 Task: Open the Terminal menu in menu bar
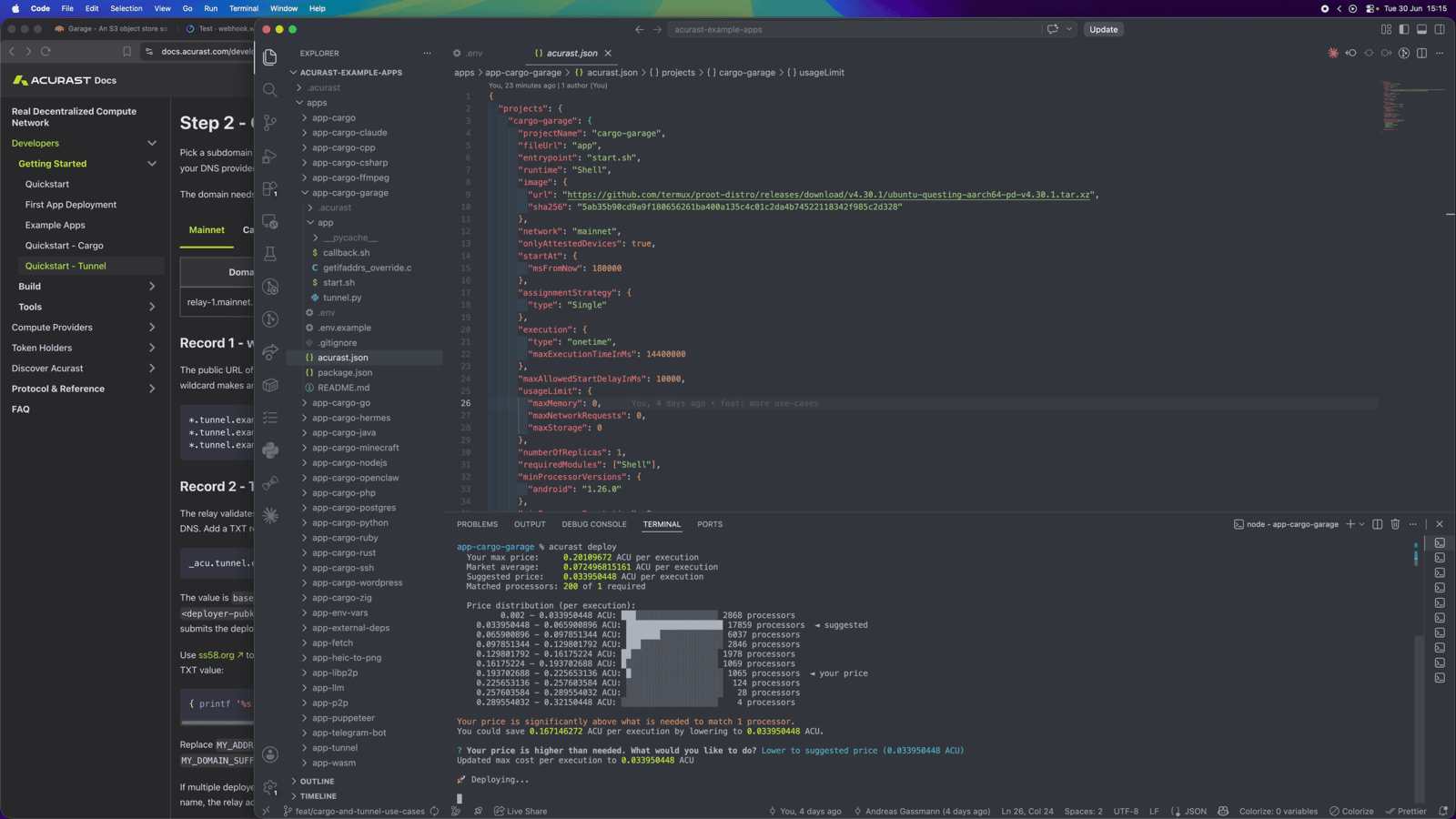pyautogui.click(x=243, y=8)
